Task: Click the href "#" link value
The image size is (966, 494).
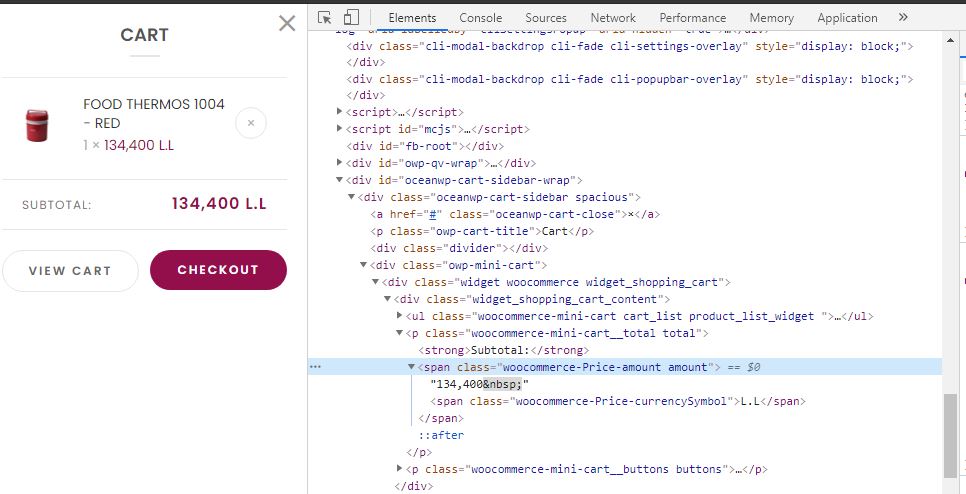Action: [x=432, y=214]
